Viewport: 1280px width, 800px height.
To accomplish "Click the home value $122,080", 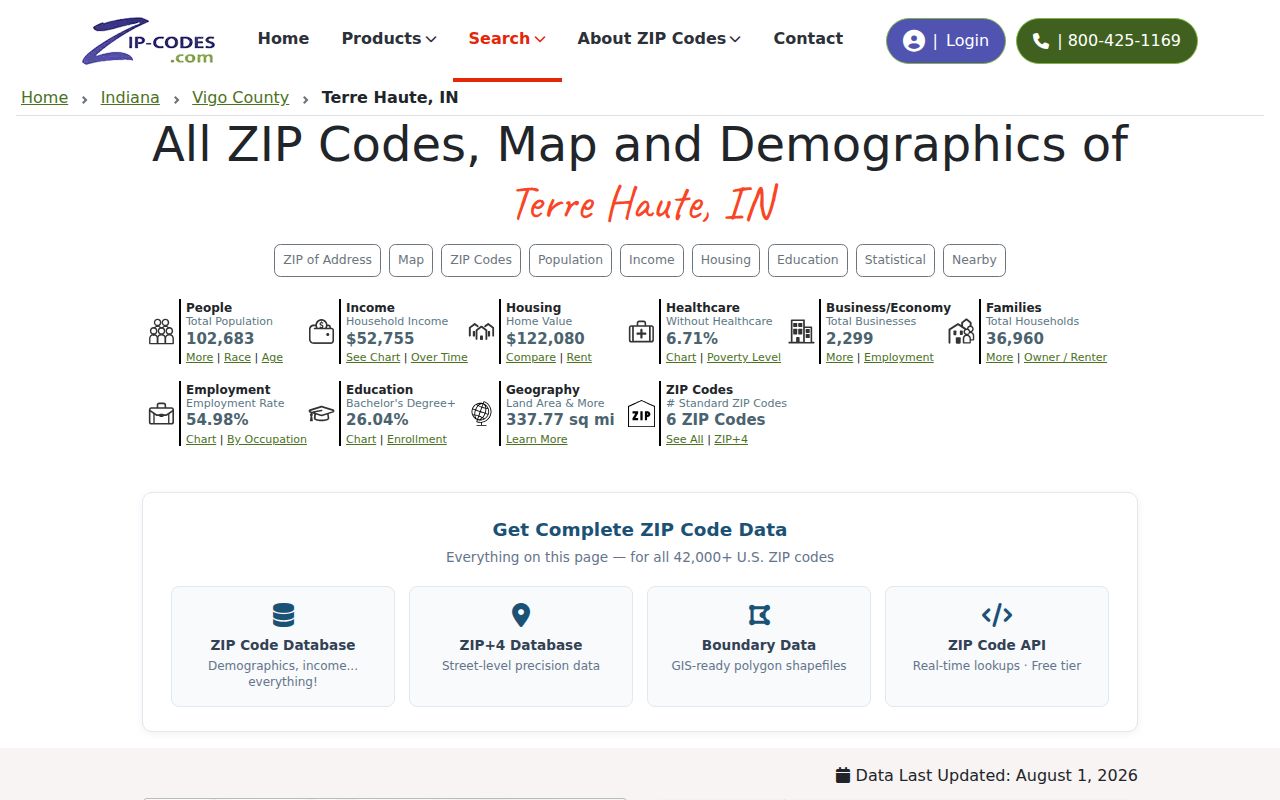I will (545, 338).
